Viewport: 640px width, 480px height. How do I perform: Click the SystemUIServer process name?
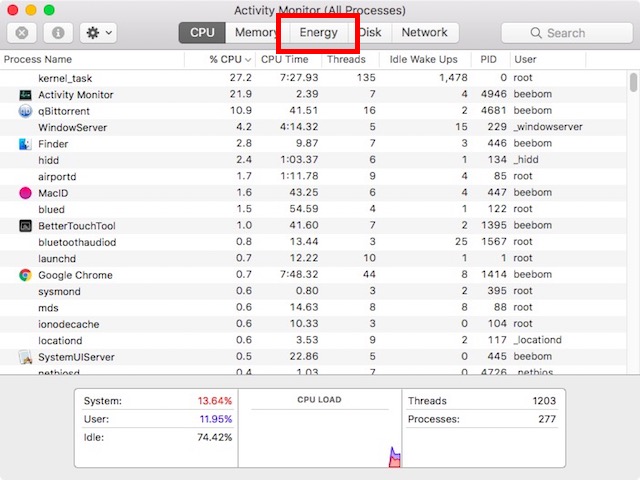click(76, 357)
